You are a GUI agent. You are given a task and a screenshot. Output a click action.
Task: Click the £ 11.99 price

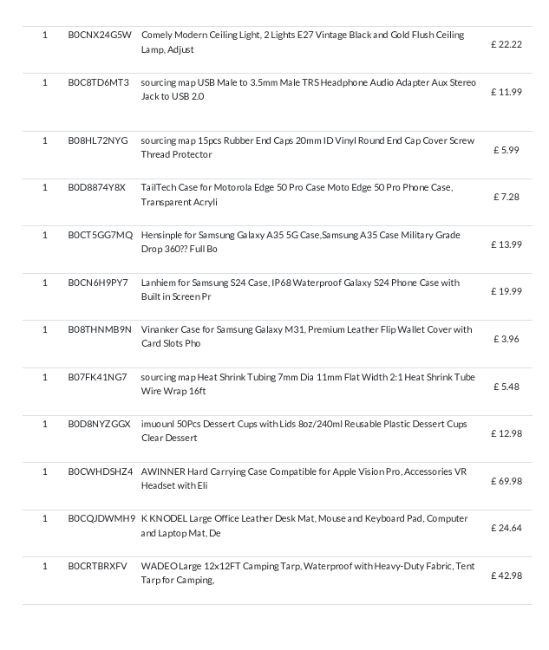click(506, 92)
